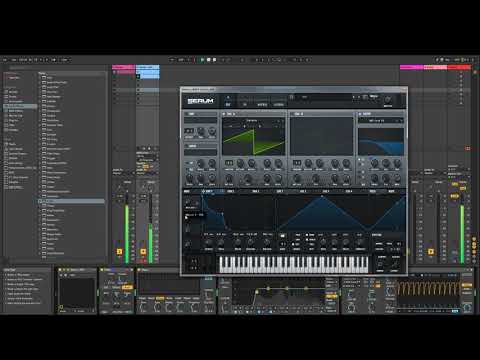Click the OSC B unison voices box
This screenshot has height=360, width=480.
click(297, 163)
